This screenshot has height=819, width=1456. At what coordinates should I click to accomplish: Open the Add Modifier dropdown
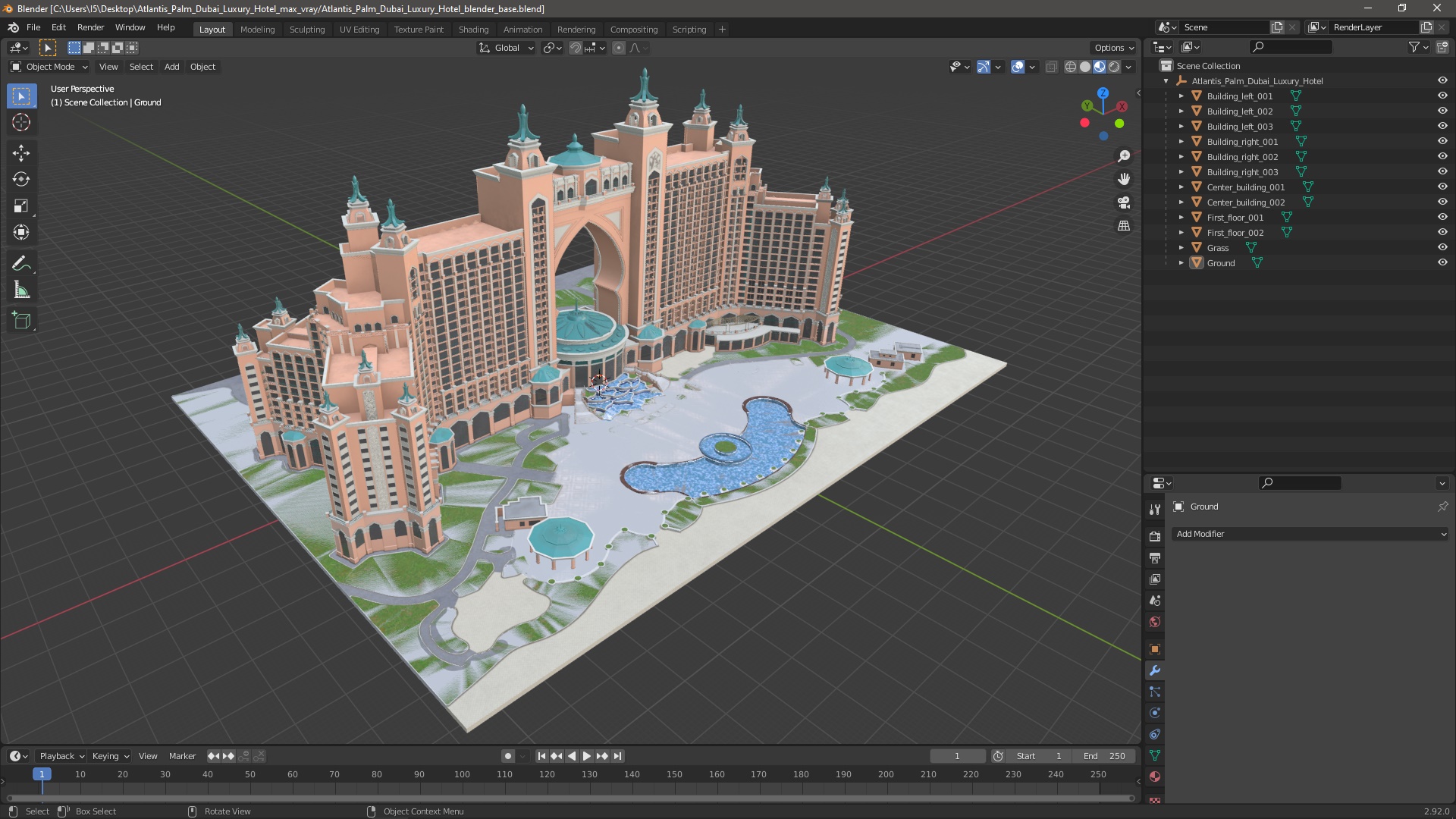tap(1310, 535)
